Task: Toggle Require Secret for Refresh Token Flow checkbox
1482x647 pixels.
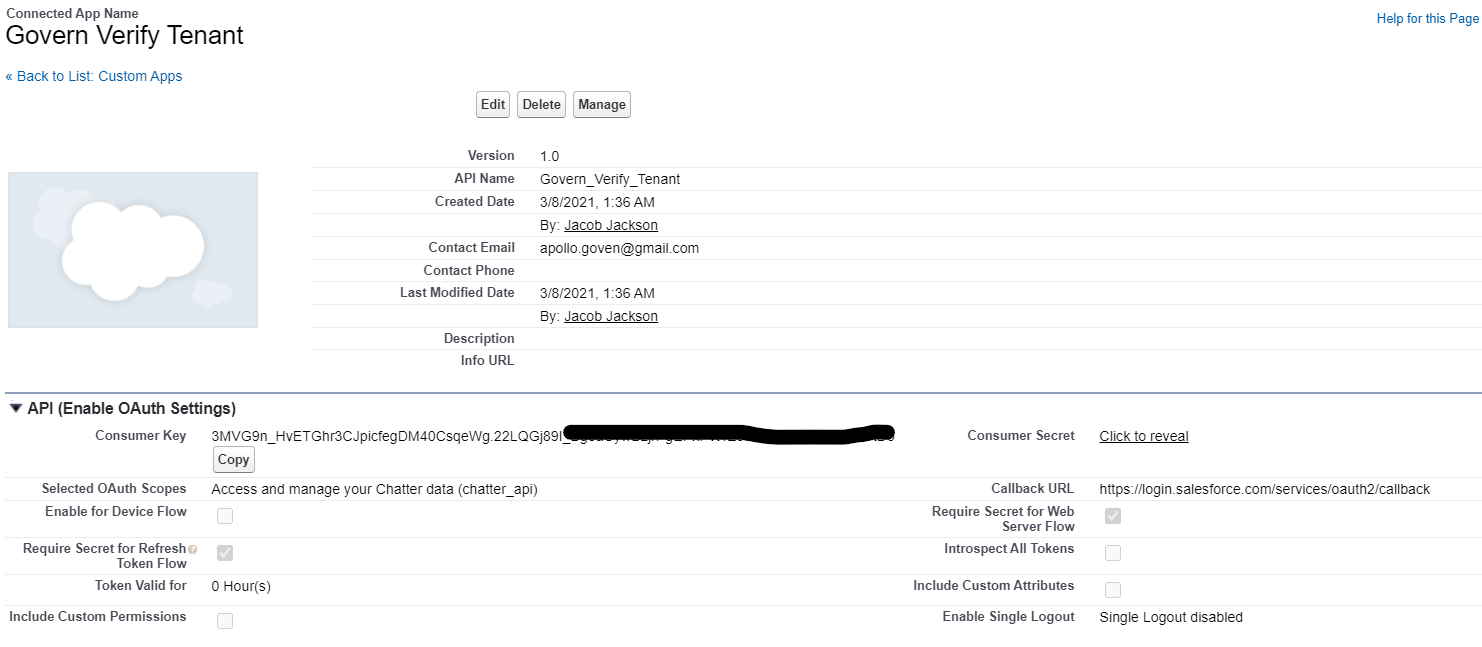Action: click(225, 553)
